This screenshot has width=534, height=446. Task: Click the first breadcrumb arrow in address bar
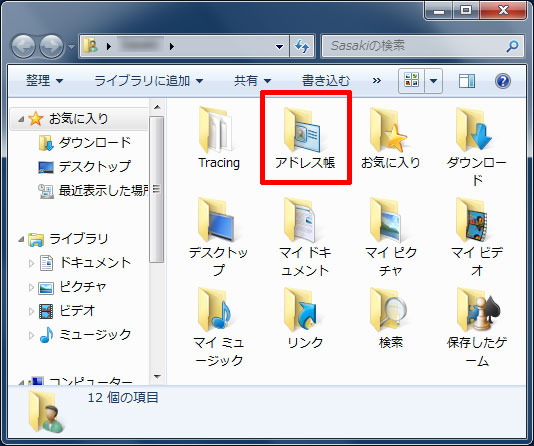(x=109, y=46)
